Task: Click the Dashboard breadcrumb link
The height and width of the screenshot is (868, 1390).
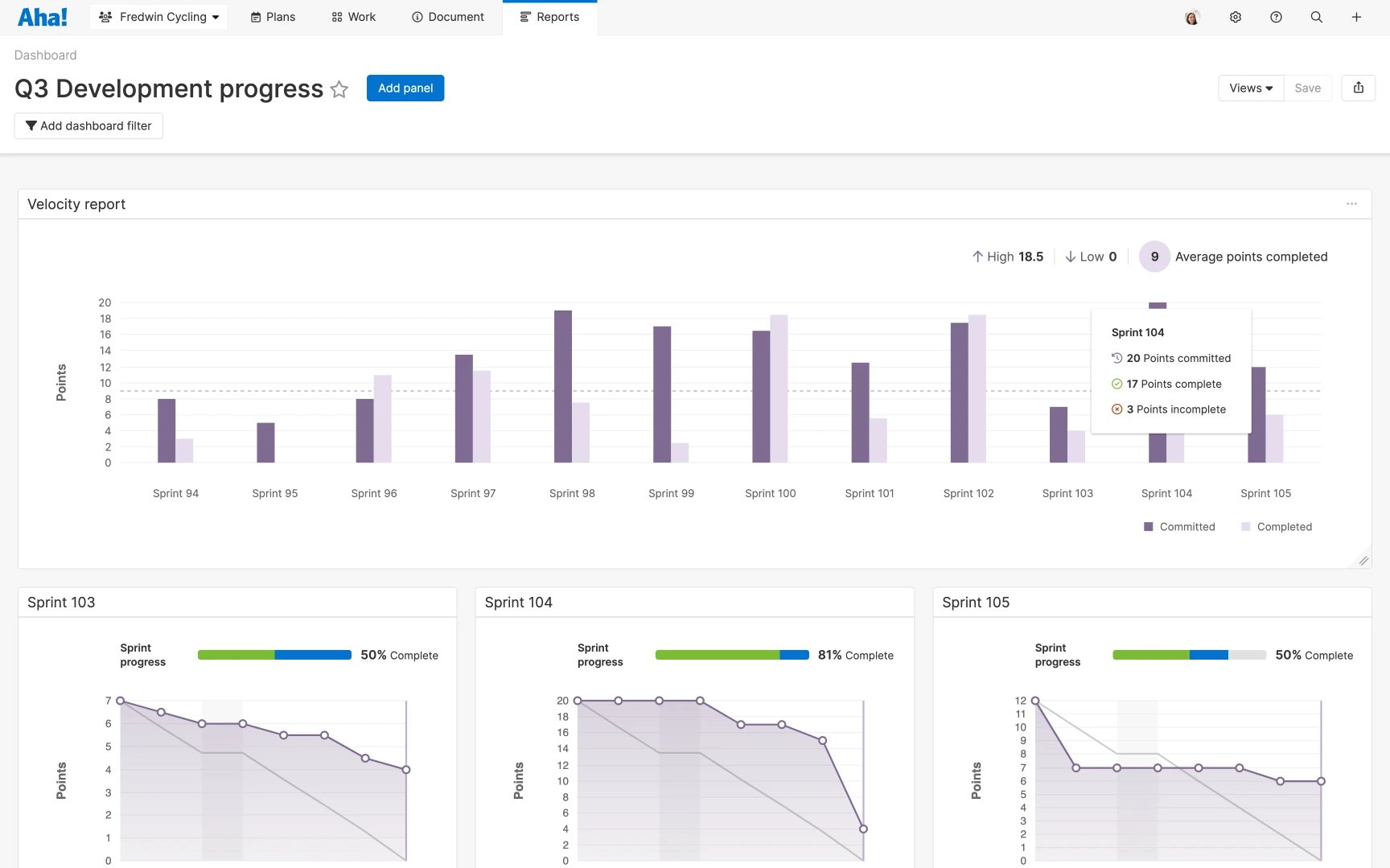Action: pos(46,55)
